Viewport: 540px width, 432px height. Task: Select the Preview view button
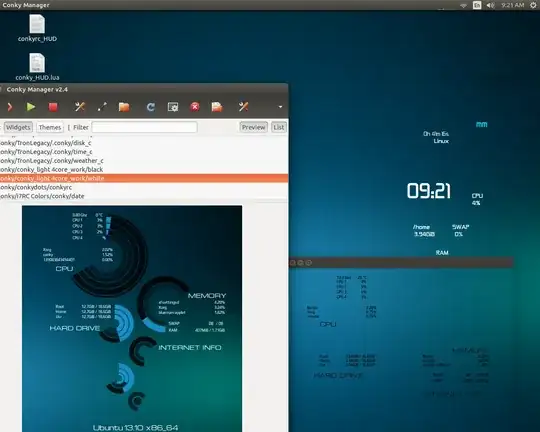[253, 127]
